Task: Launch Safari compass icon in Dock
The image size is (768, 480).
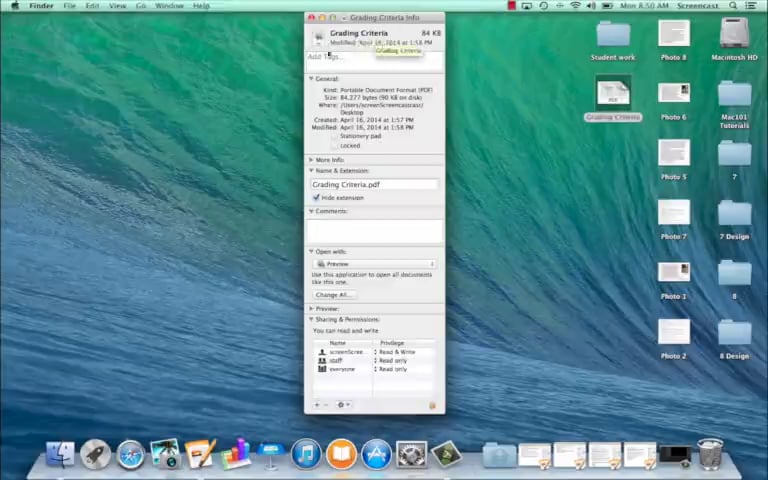Action: point(130,455)
